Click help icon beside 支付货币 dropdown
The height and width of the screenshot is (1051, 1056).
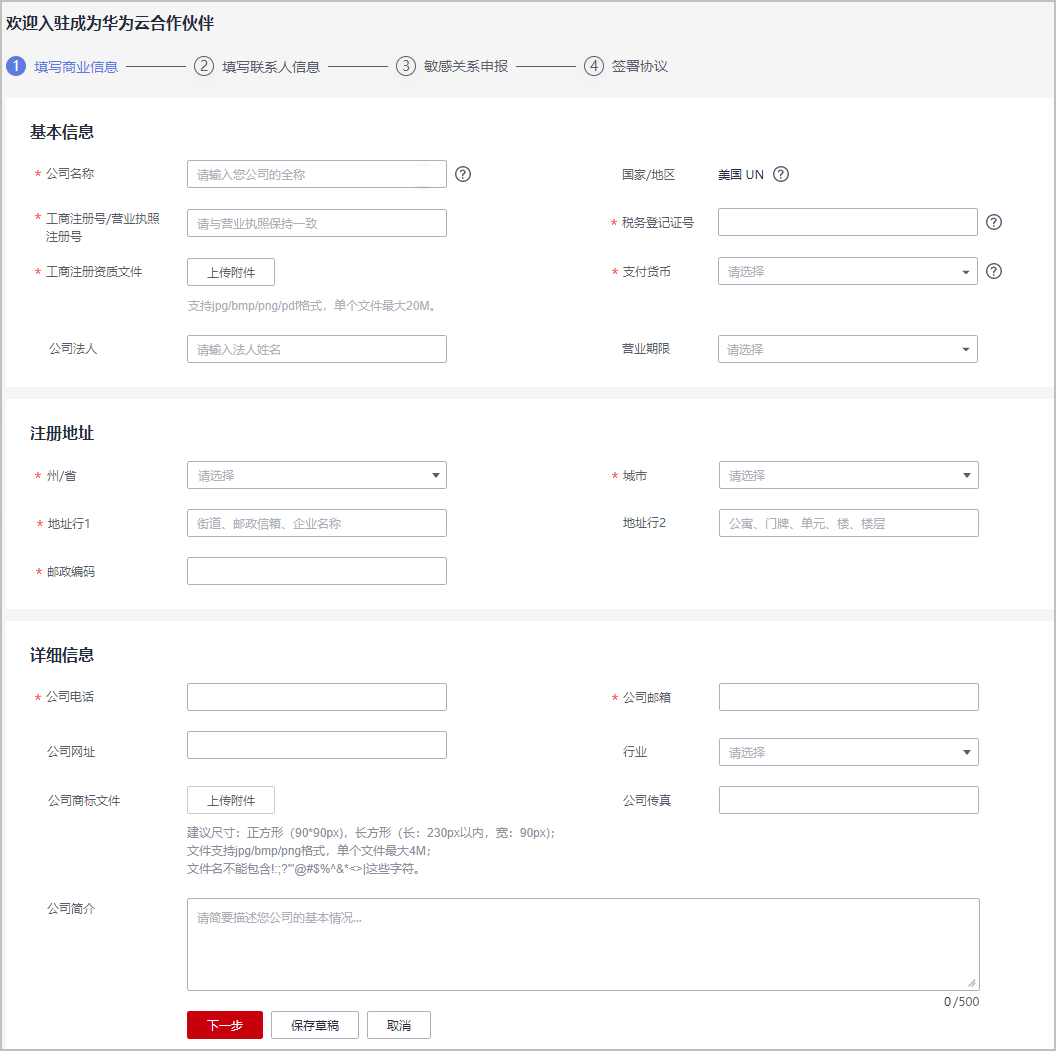pyautogui.click(x=993, y=271)
